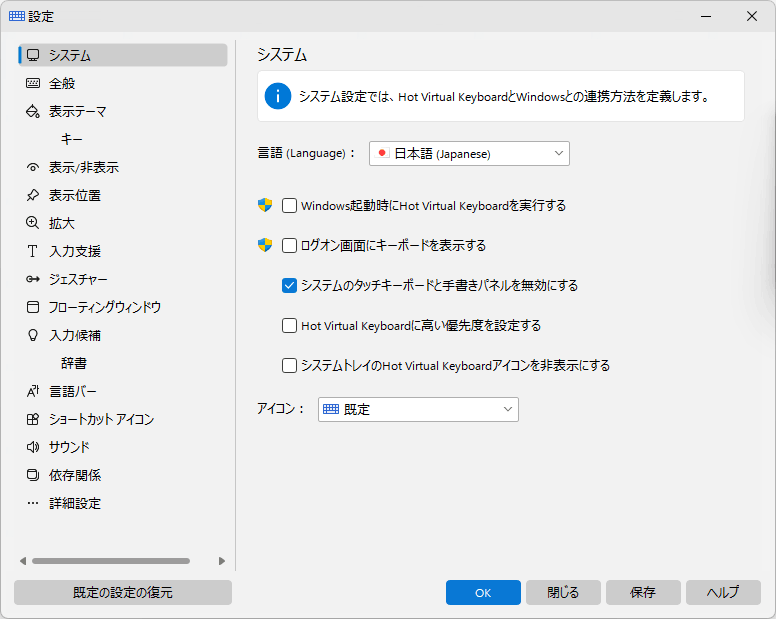Viewport: 776px width, 619px height.
Task: Click the 表示位置 pin icon
Action: tap(33, 195)
